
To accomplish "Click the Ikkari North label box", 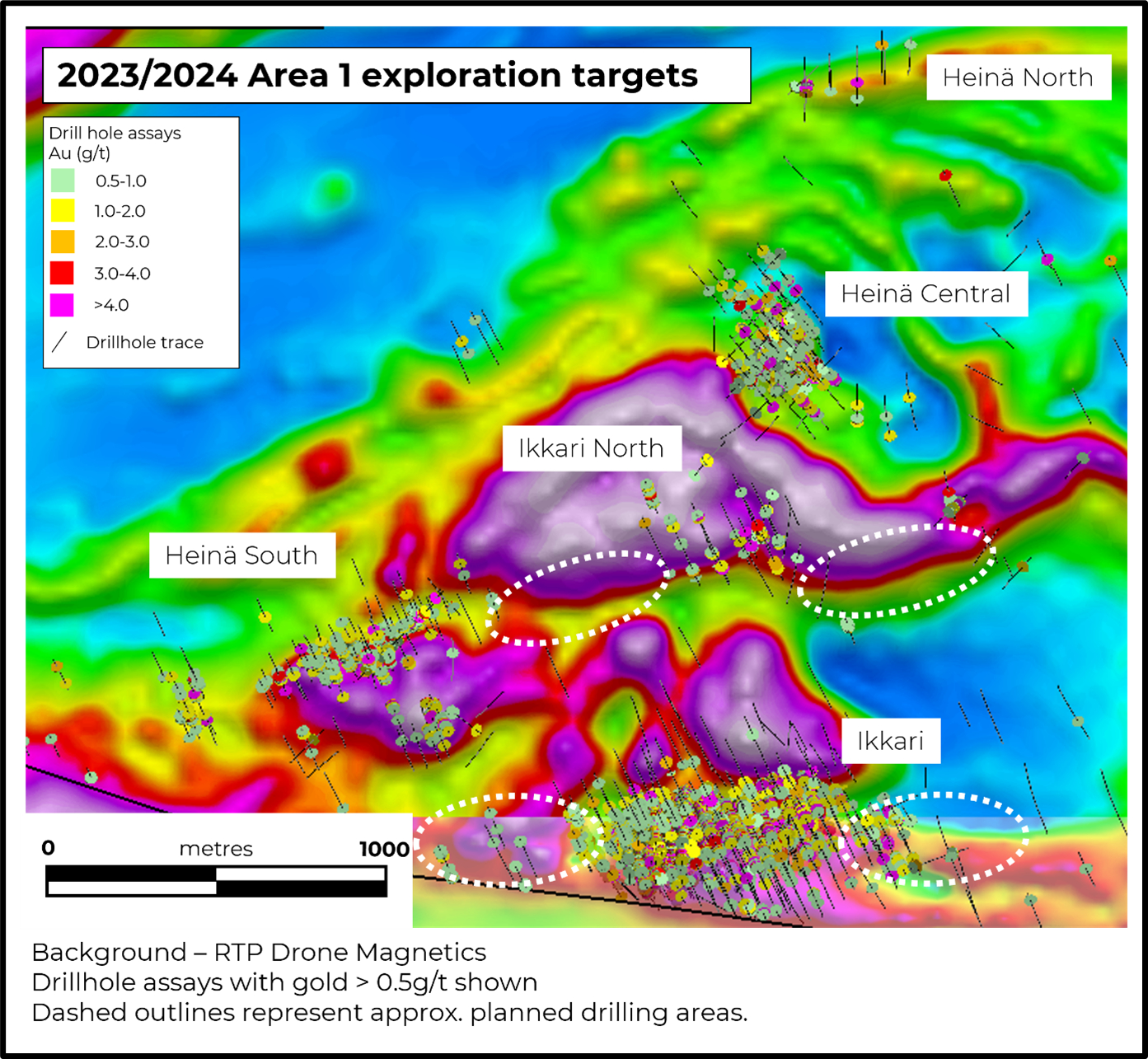I will pos(591,448).
